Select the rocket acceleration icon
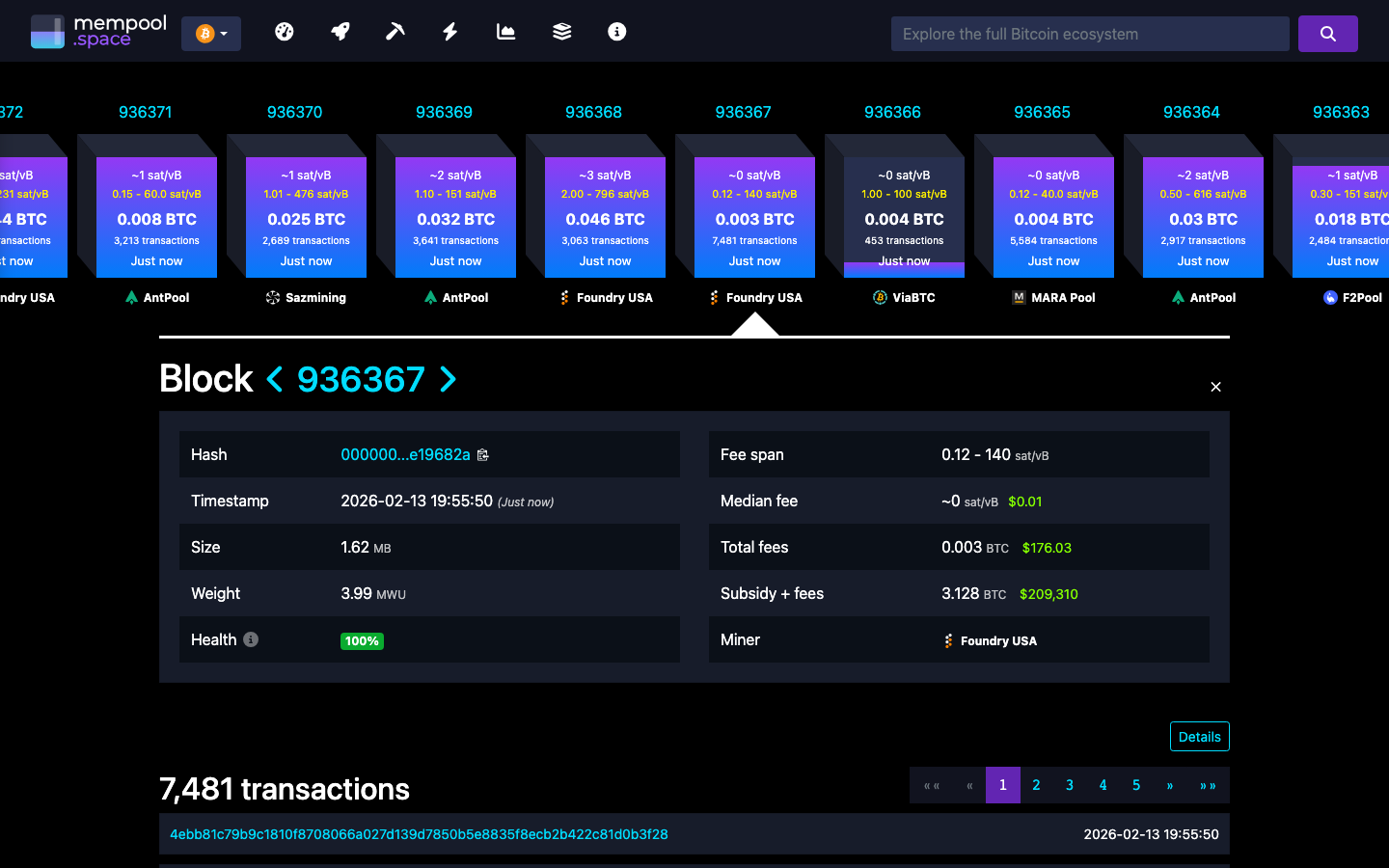Viewport: 1389px width, 868px height. point(340,31)
